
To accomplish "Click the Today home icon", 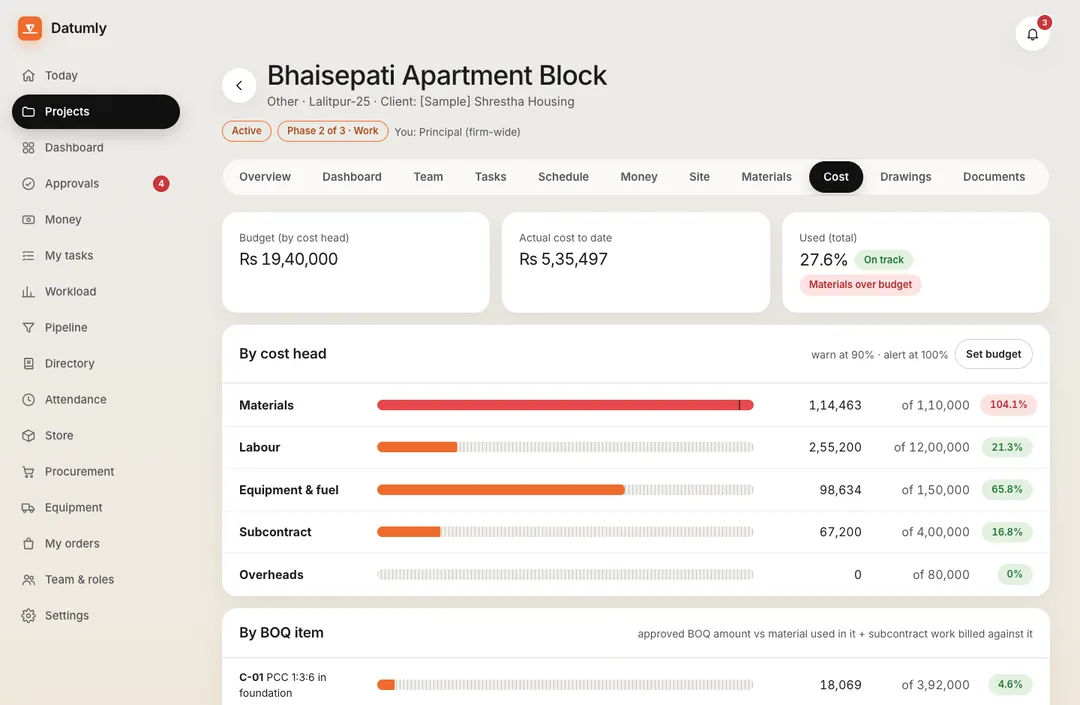I will click(28, 76).
